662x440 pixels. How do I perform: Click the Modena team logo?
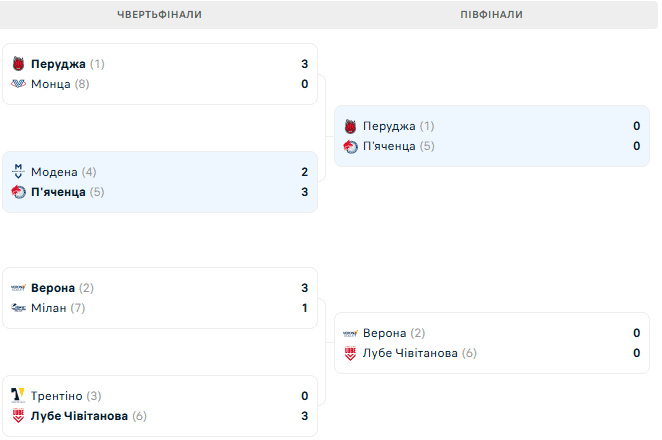(x=18, y=172)
